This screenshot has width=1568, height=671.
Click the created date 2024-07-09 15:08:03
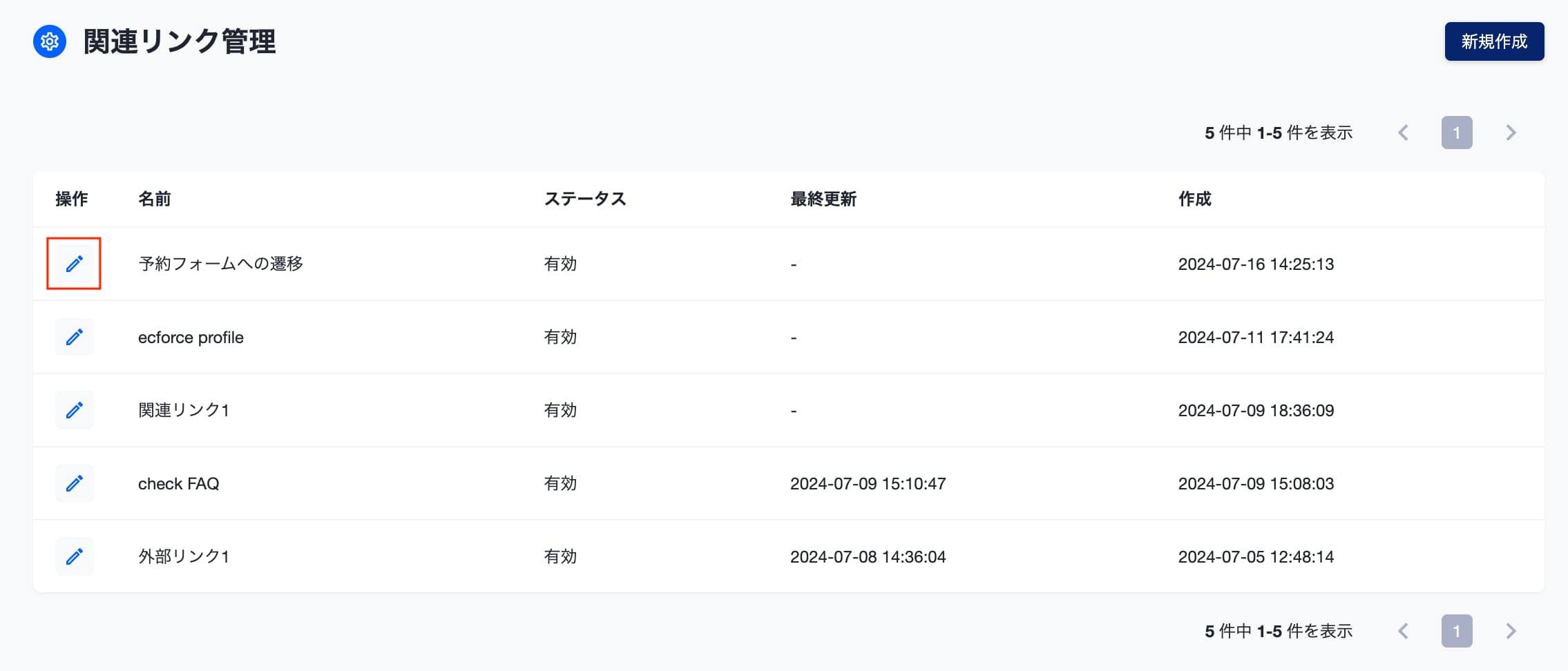[1256, 484]
